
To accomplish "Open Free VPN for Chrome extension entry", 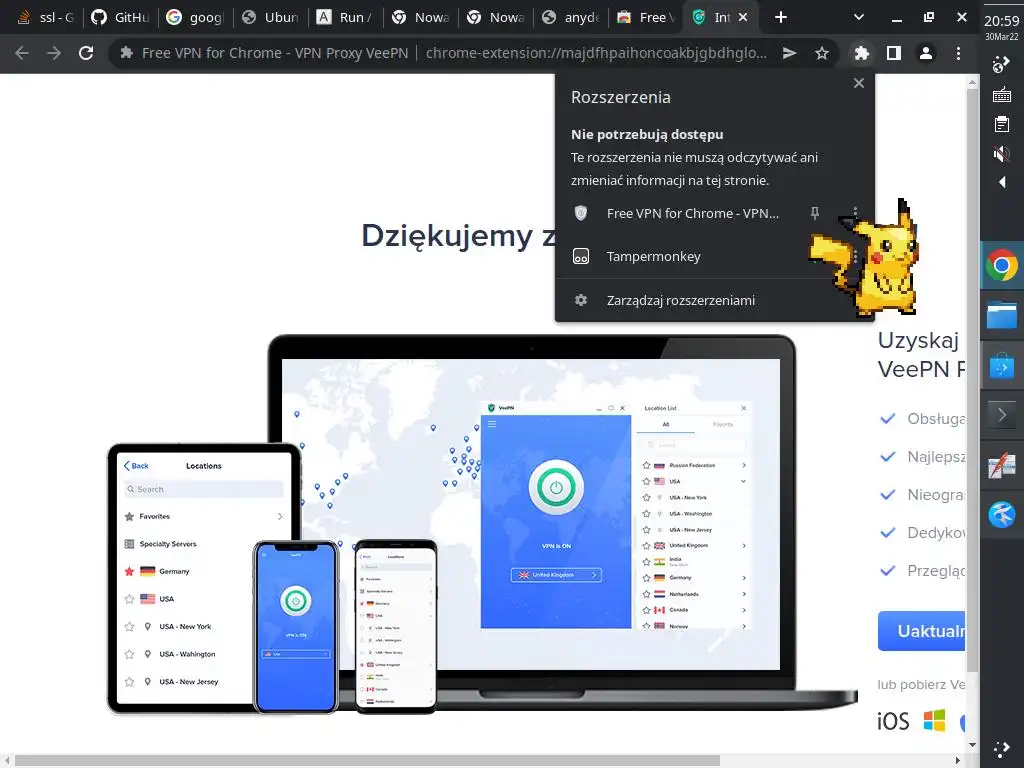I will click(x=692, y=213).
